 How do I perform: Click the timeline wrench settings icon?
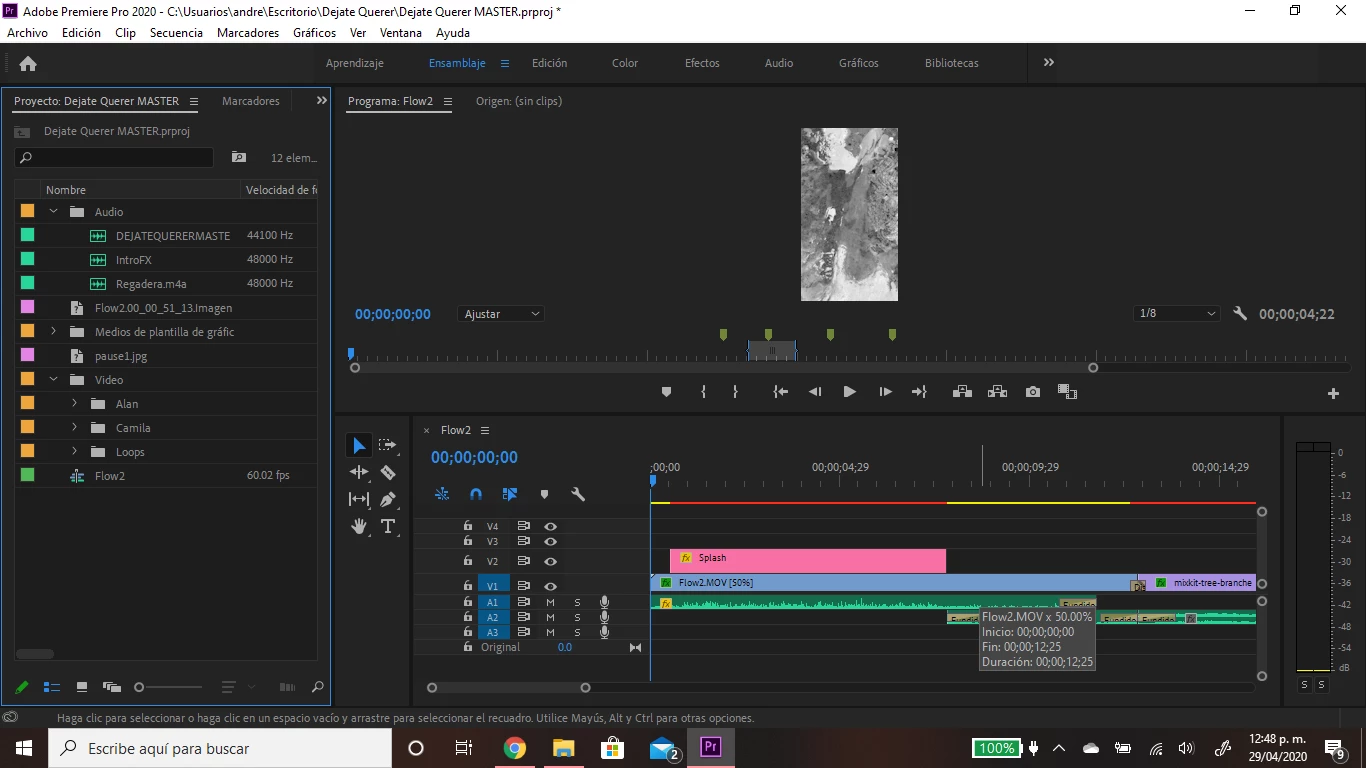577,494
